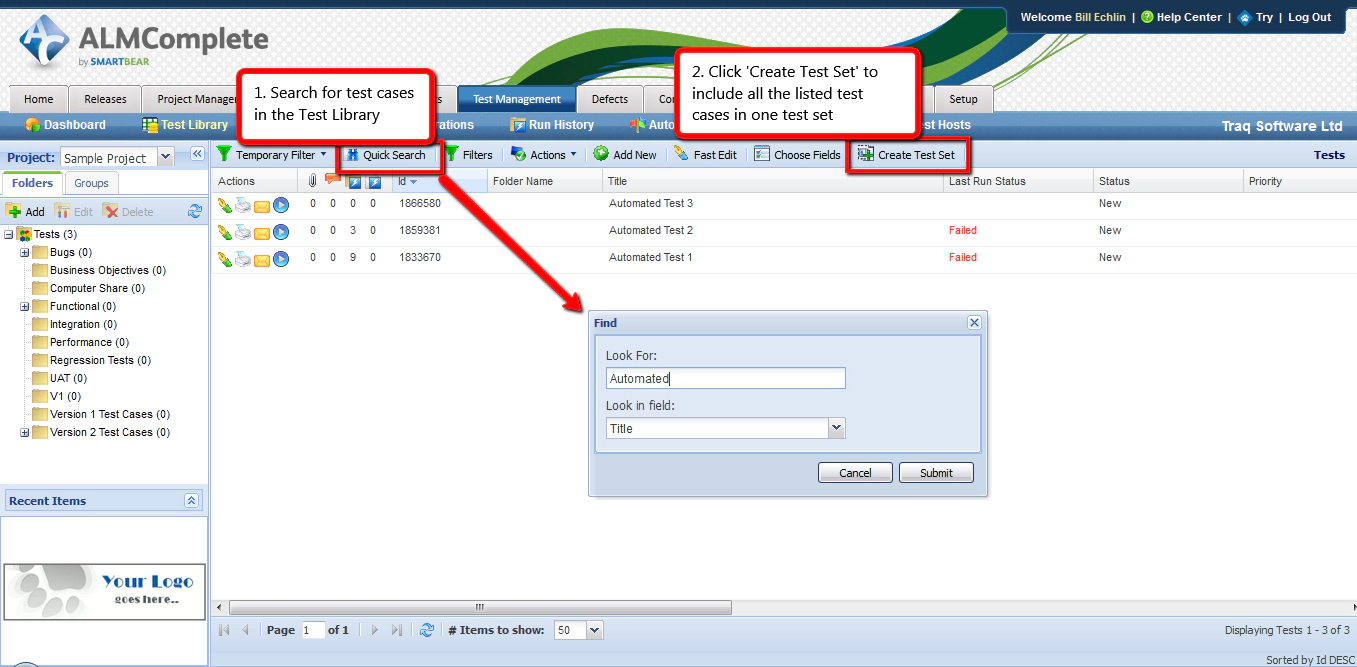The image size is (1357, 667).
Task: Edit Automated Test 3 using the pen icon
Action: [225, 204]
